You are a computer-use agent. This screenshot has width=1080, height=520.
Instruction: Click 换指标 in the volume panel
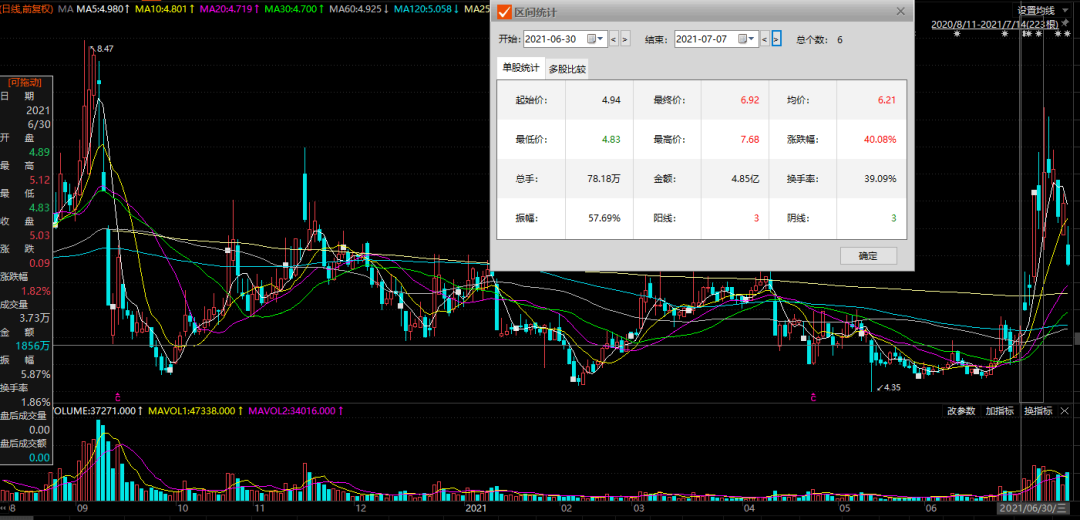pyautogui.click(x=1038, y=411)
